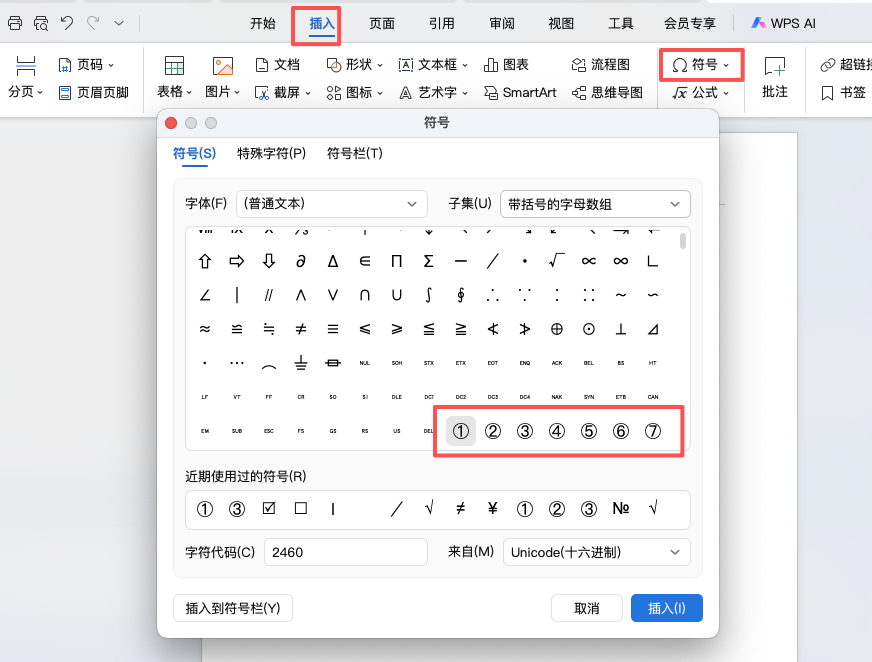872x662 pixels.
Task: Pick ¥ from recent symbols
Action: [x=493, y=508]
